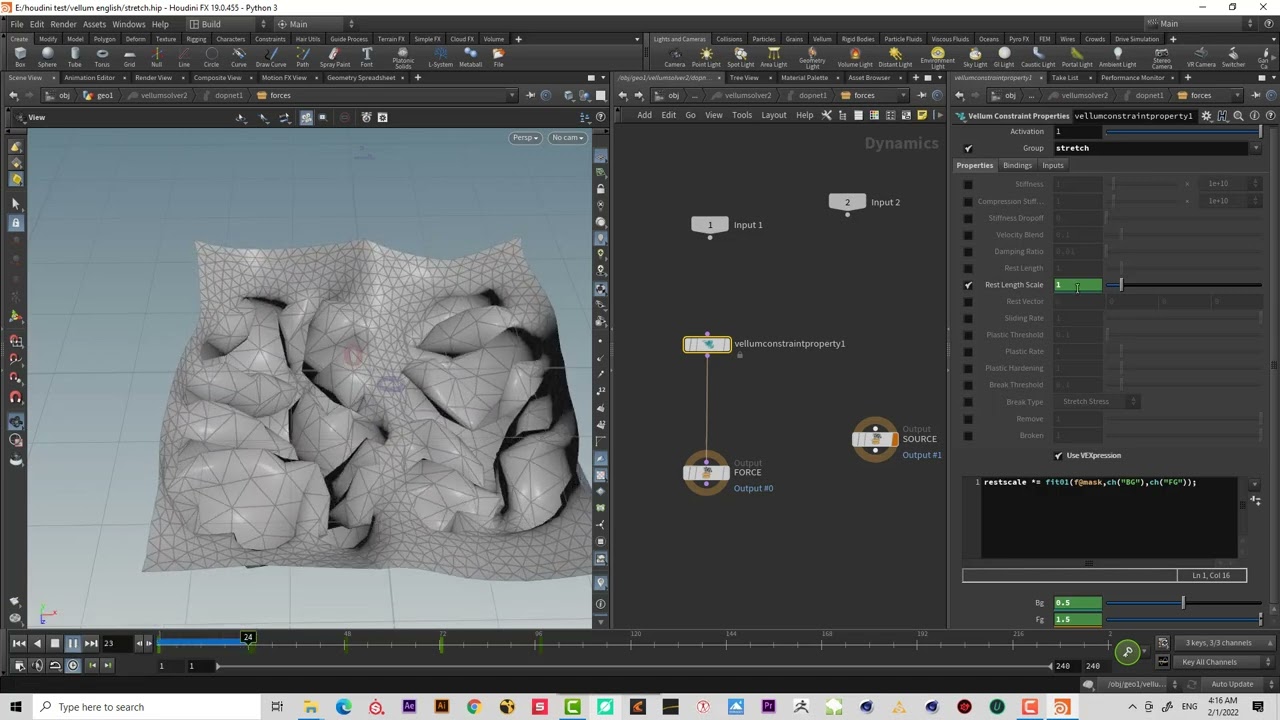Enable the Break Threshold checkbox
The image size is (1280, 720).
968,385
